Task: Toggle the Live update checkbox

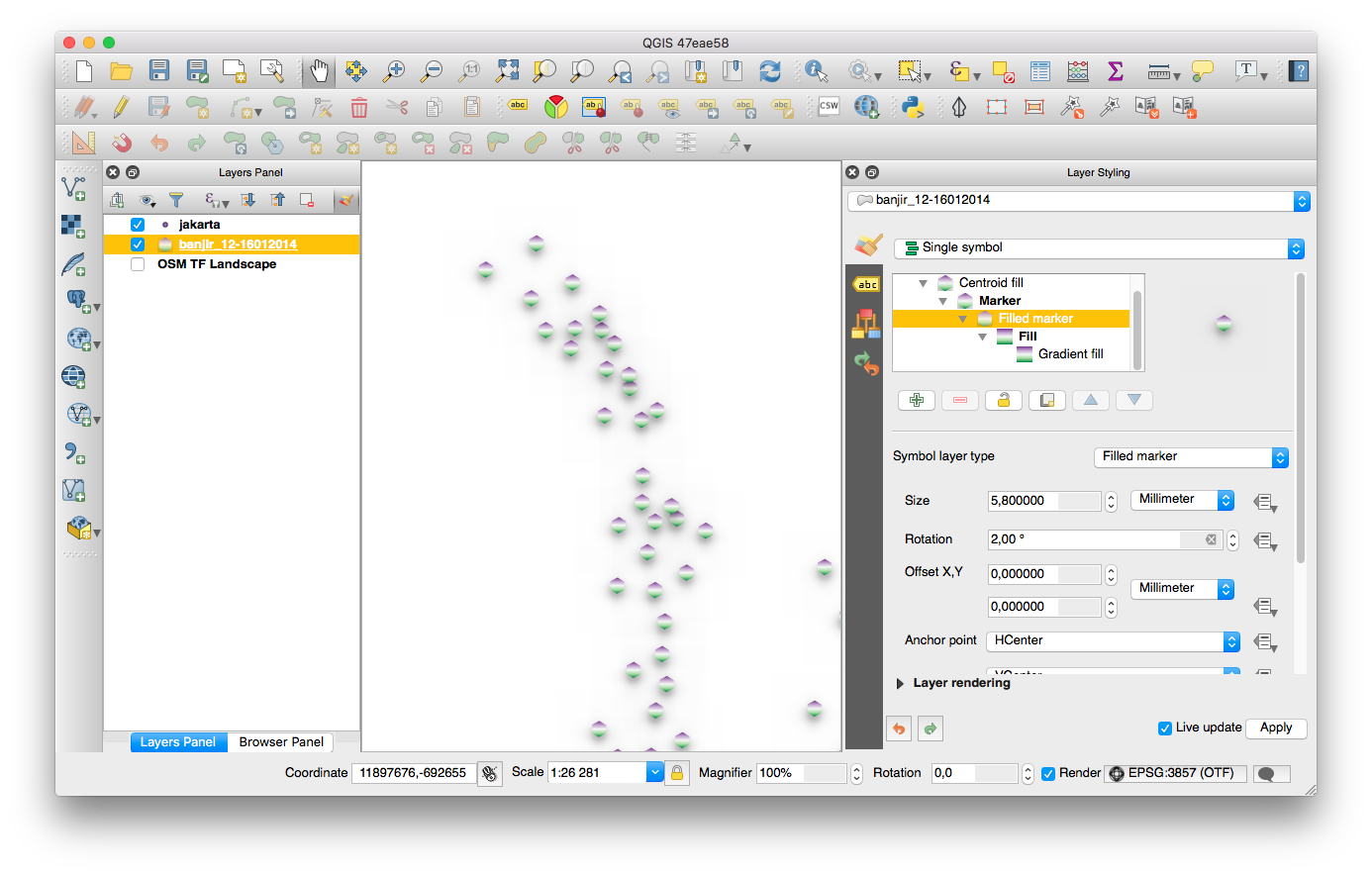Action: click(1165, 728)
